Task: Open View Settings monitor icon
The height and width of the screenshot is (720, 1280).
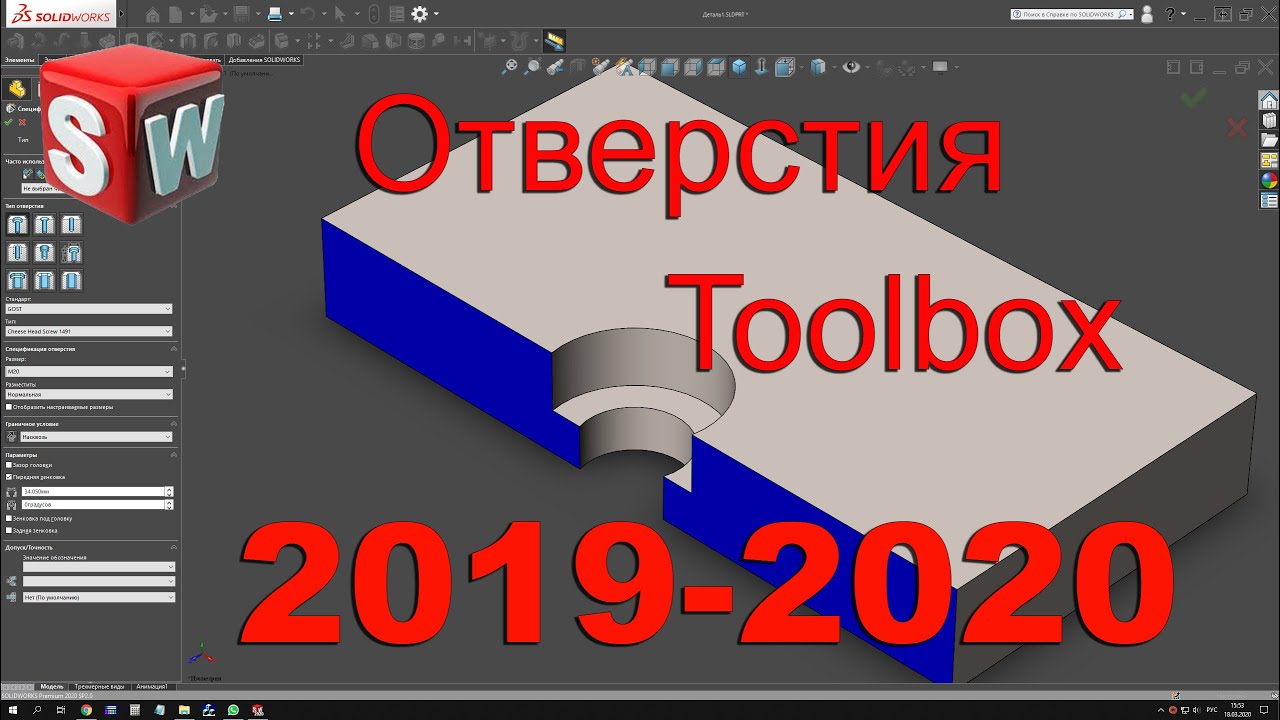Action: coord(939,67)
